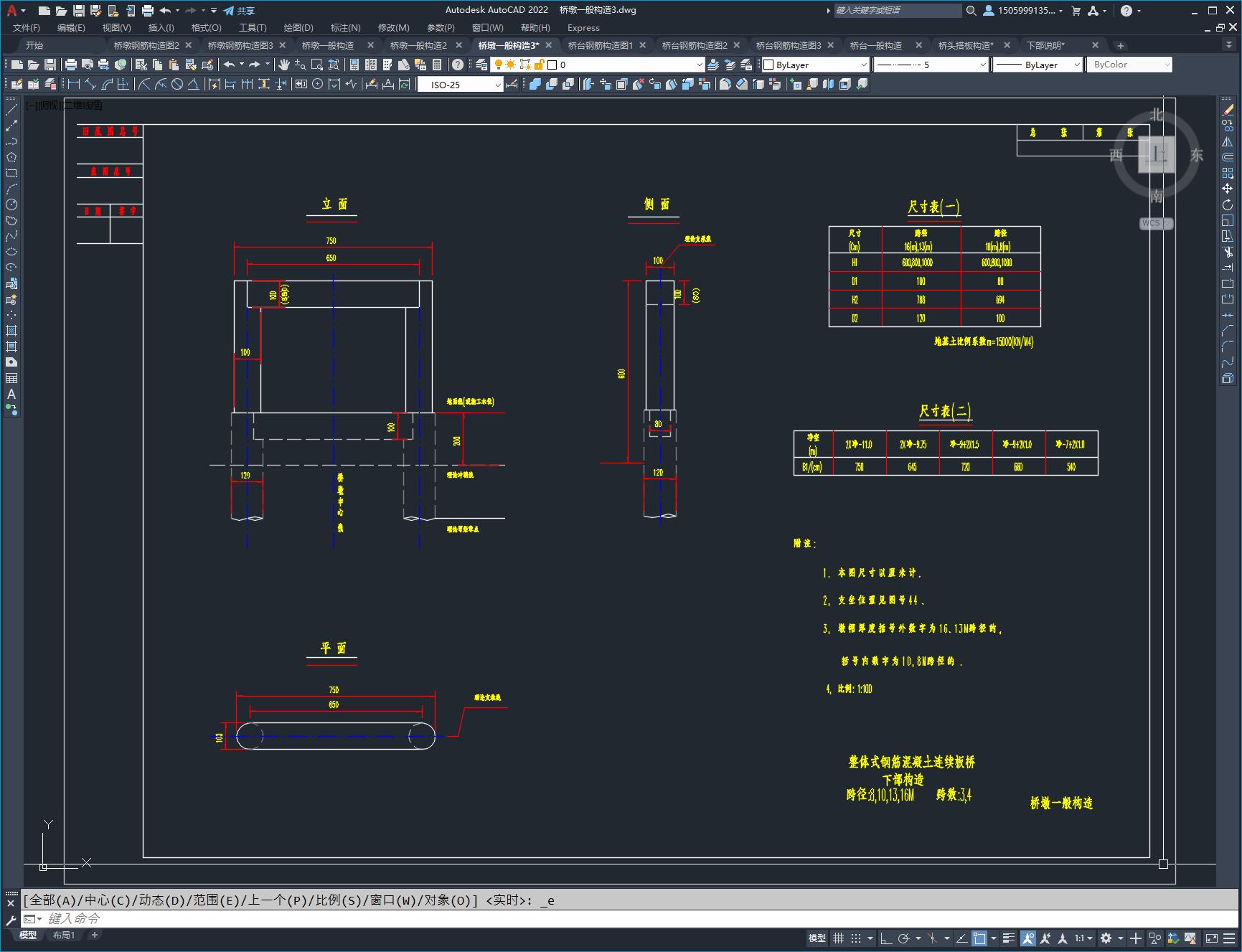Screen dimensions: 1242x952
Task: Toggle grid display in status bar
Action: [x=838, y=938]
